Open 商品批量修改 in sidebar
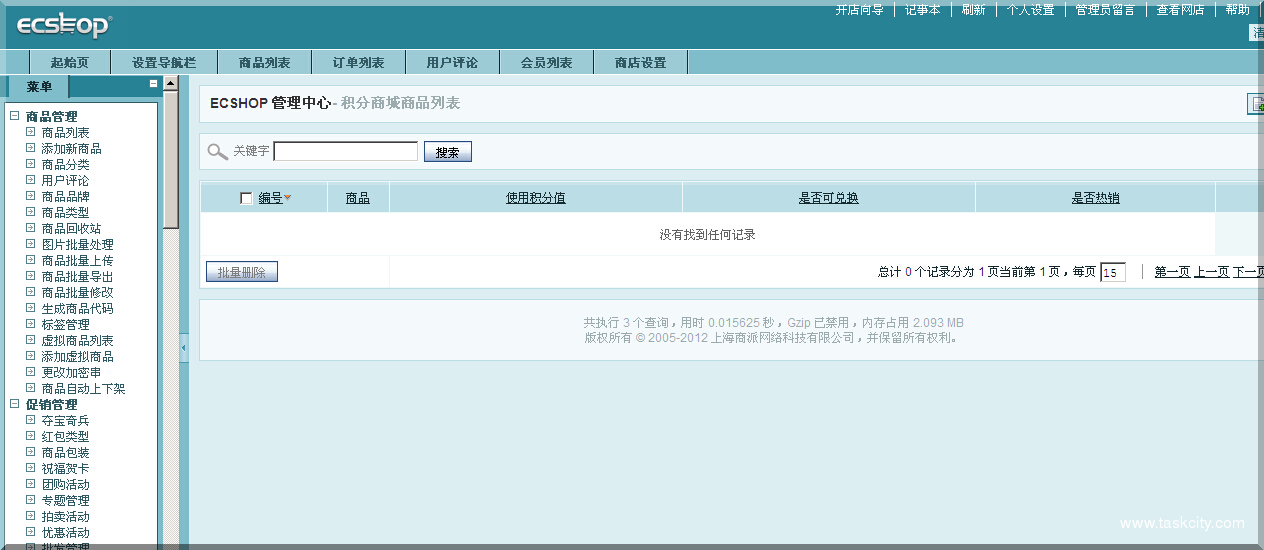This screenshot has height=550, width=1264. pyautogui.click(x=77, y=292)
